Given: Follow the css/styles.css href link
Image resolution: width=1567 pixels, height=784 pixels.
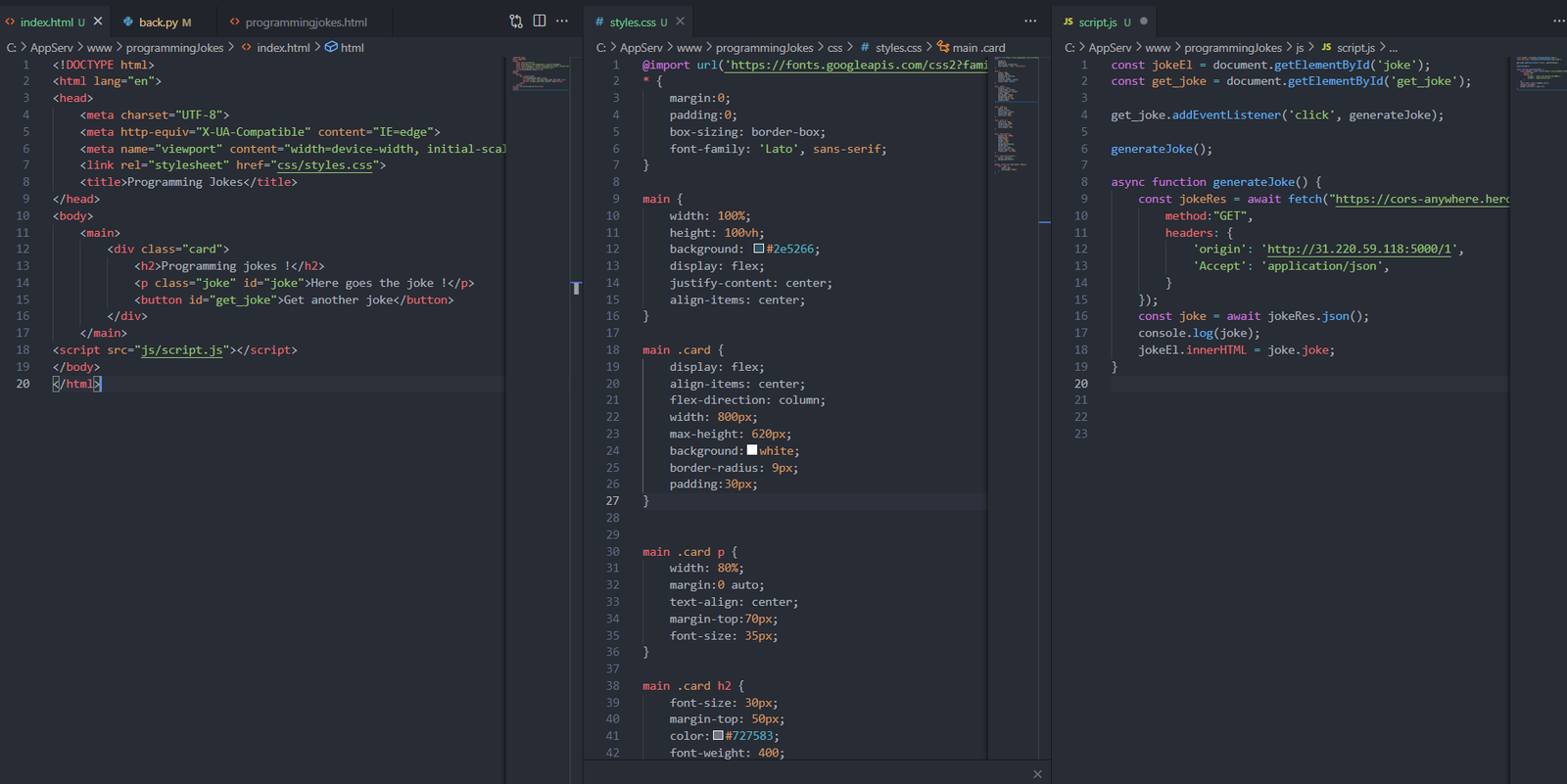Looking at the screenshot, I should pyautogui.click(x=324, y=165).
